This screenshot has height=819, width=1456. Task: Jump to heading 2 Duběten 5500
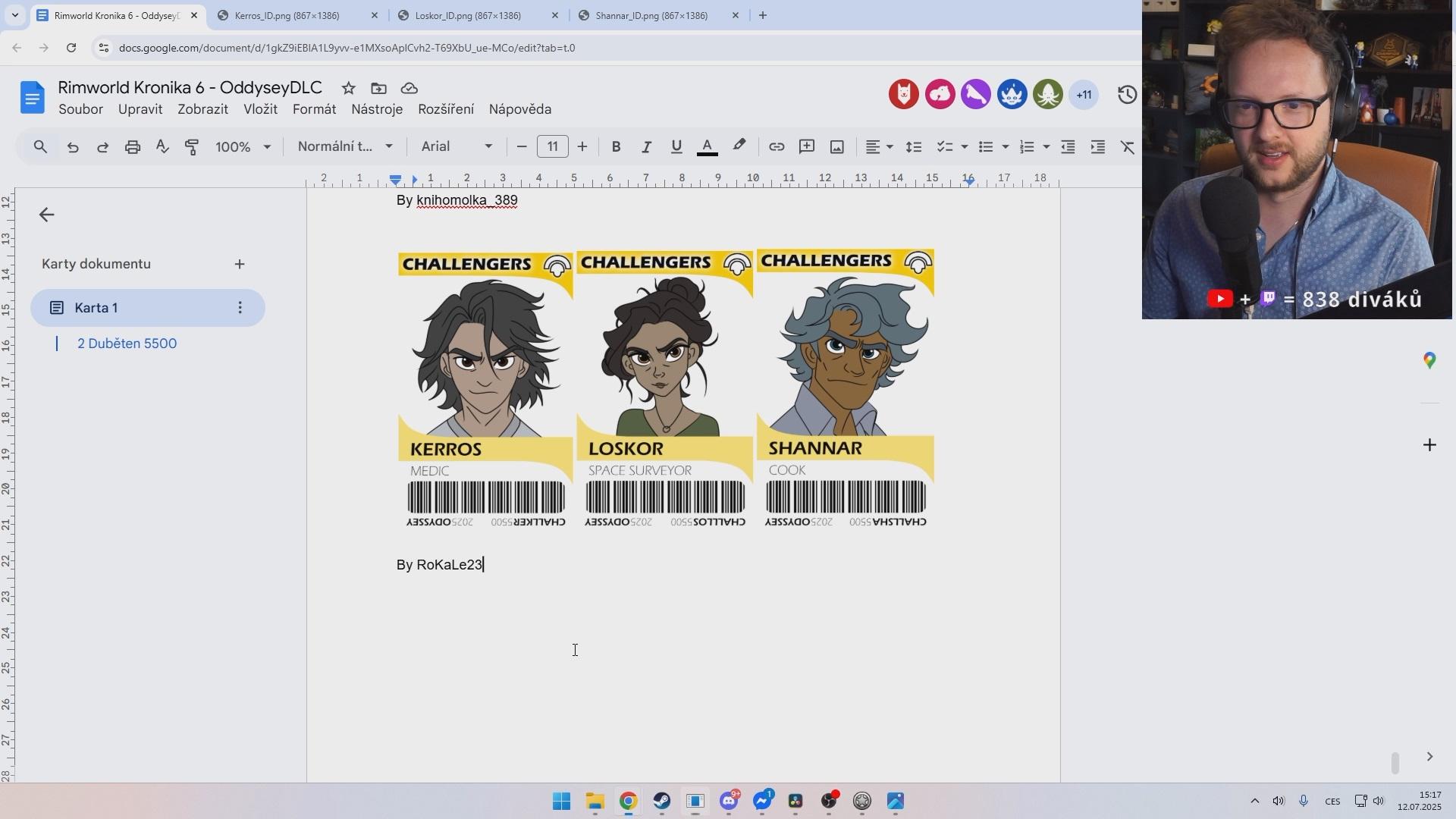click(x=127, y=344)
